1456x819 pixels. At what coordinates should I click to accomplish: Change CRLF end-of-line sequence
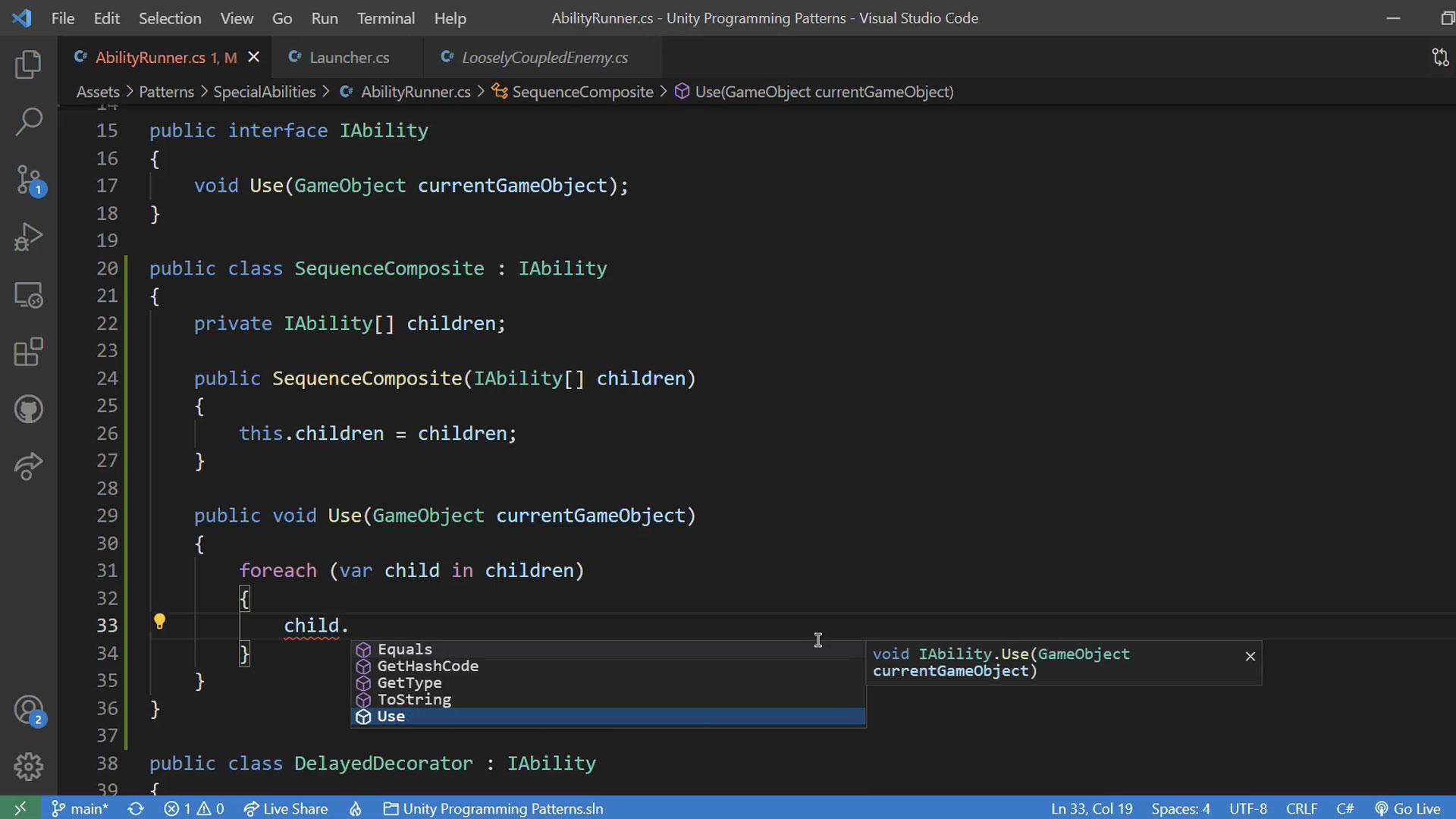[1301, 808]
